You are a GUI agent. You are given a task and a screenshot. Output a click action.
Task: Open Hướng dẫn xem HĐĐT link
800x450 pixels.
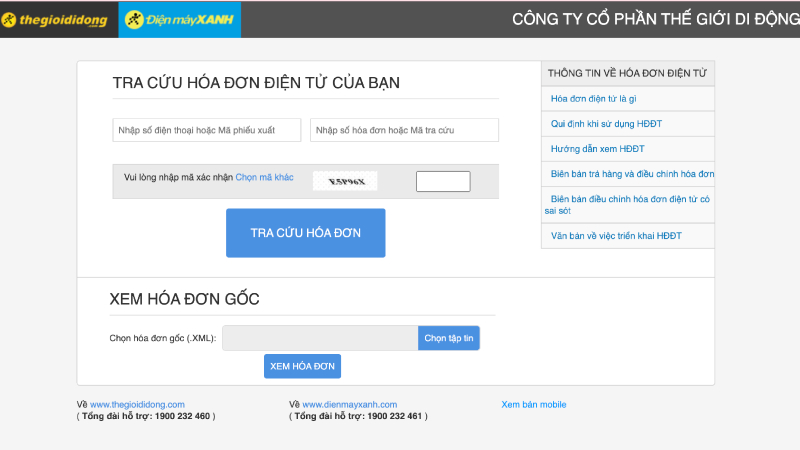tap(597, 148)
